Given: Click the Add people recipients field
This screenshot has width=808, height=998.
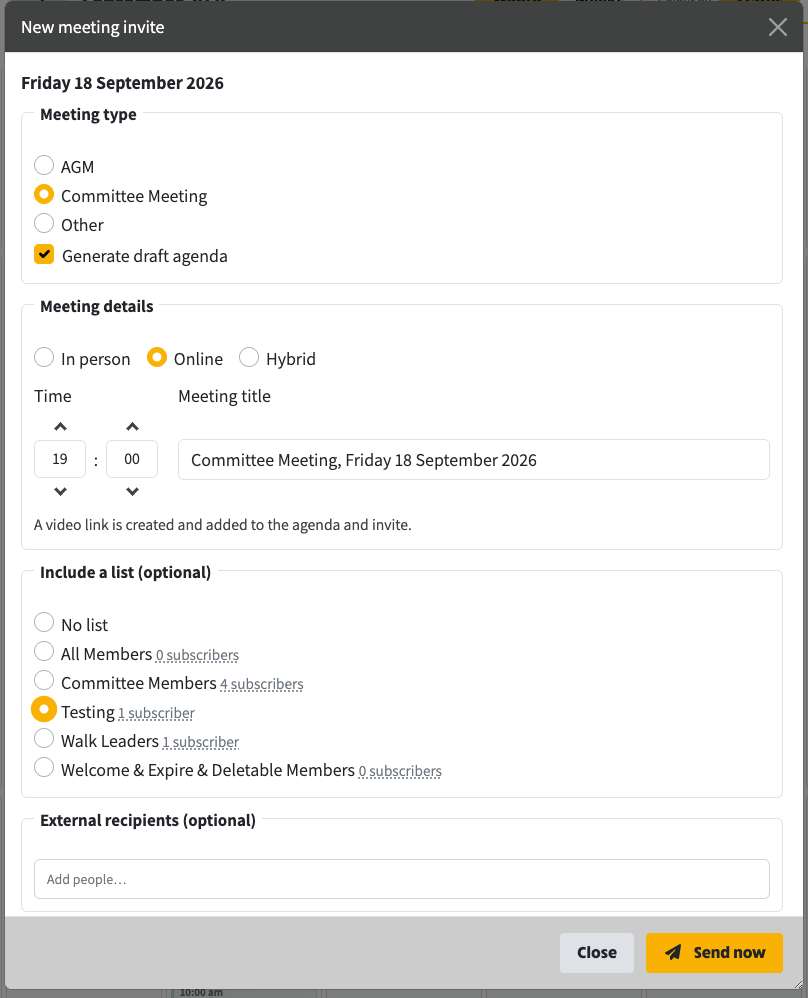Looking at the screenshot, I should tap(402, 879).
